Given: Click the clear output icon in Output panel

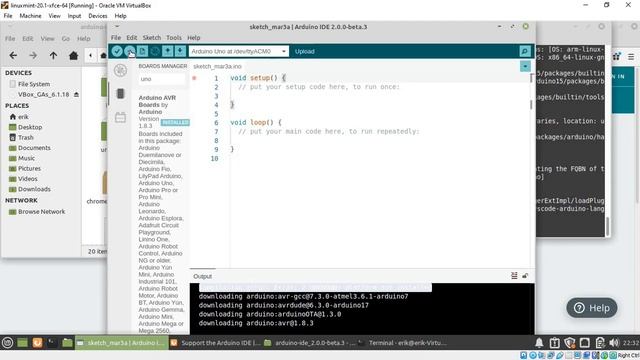Looking at the screenshot, I should pos(514,276).
